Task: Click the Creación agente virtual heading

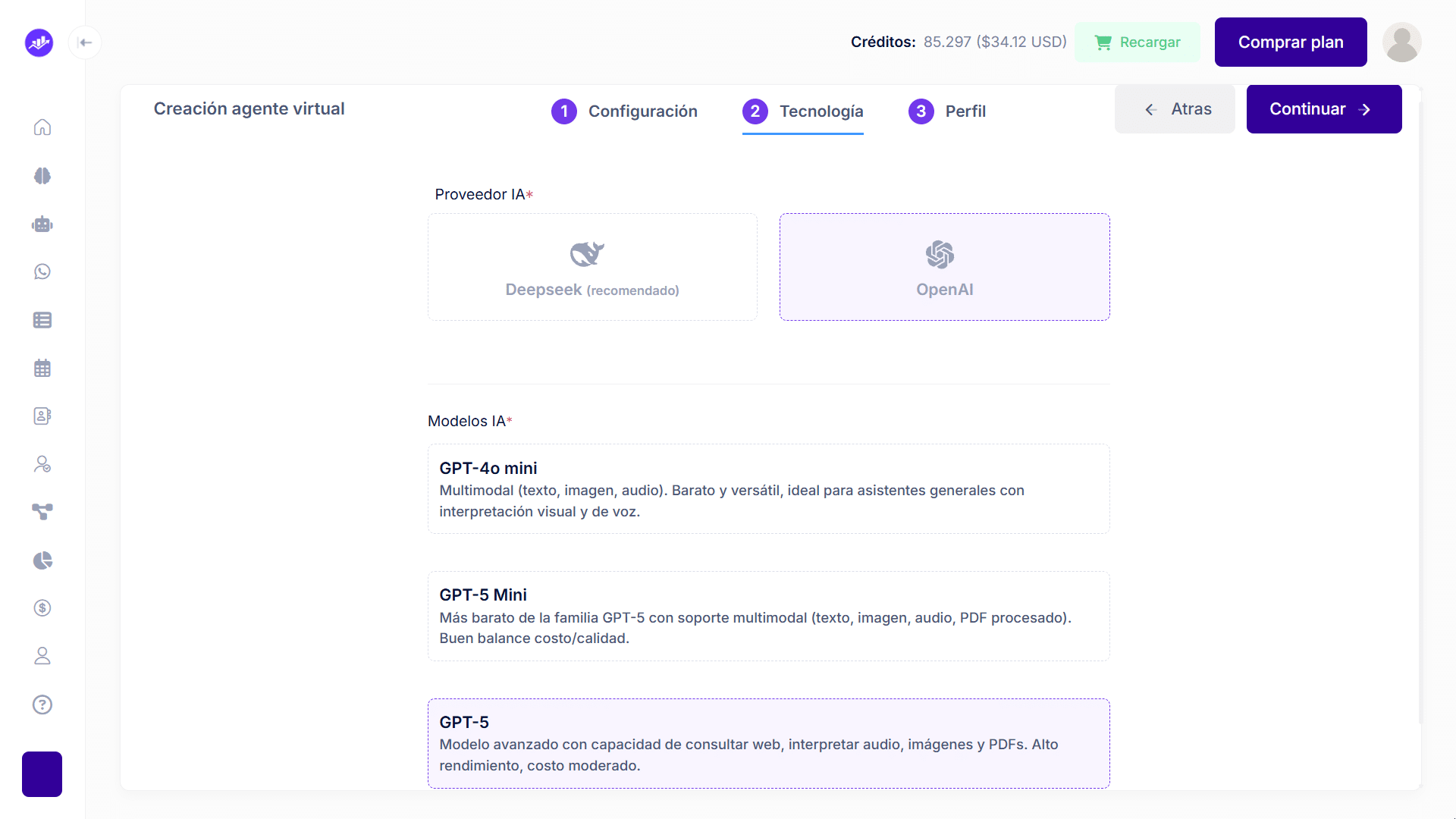Action: [x=249, y=109]
